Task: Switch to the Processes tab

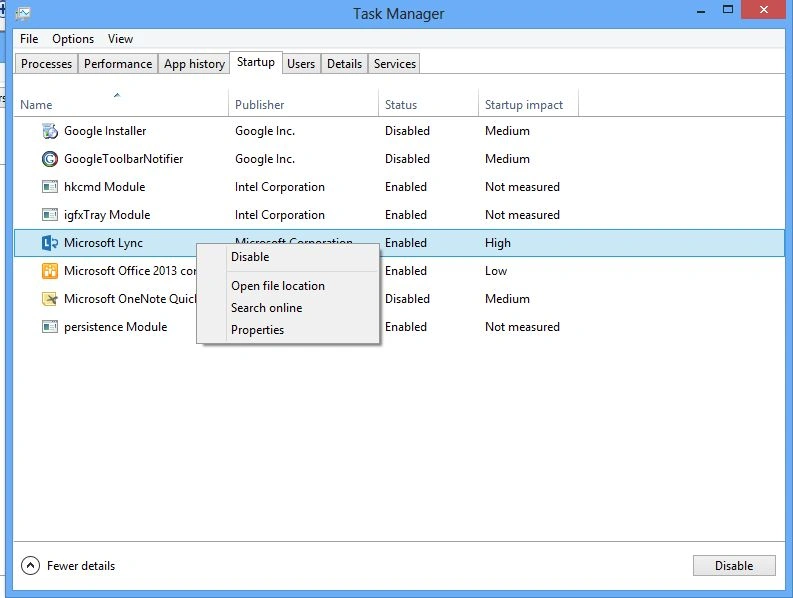Action: [x=47, y=64]
